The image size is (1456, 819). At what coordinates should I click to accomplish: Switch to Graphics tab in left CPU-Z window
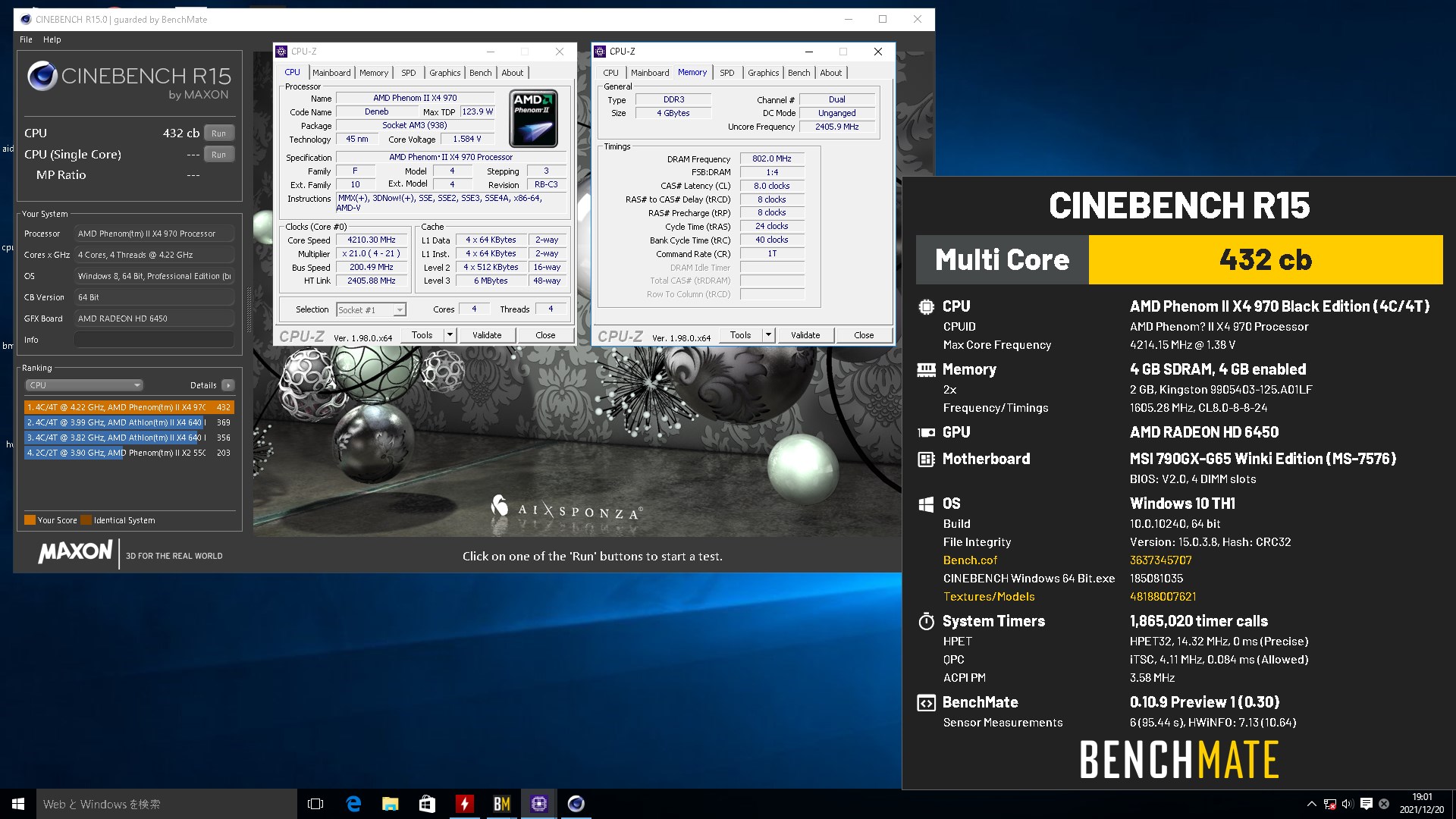[444, 73]
